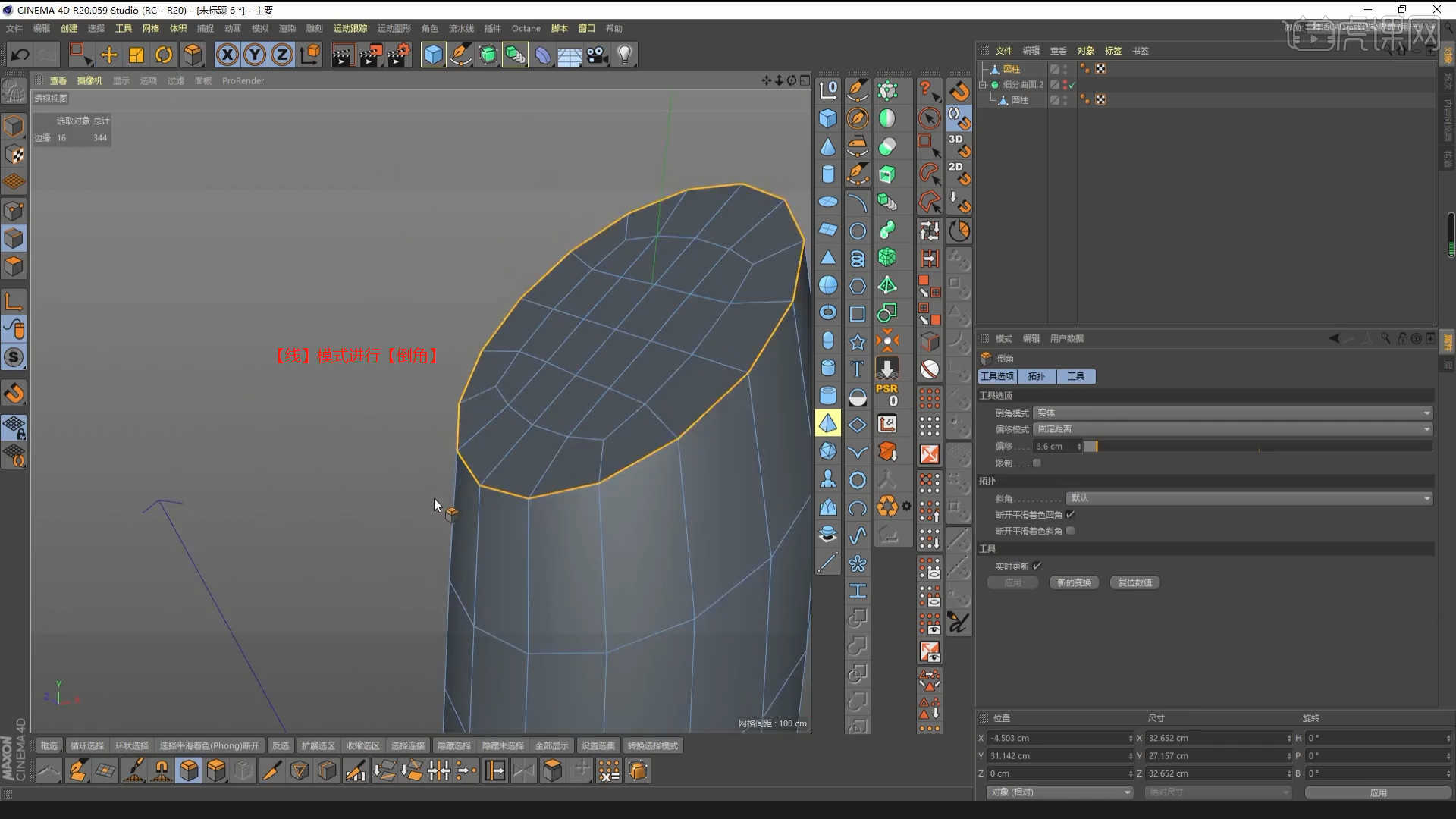
Task: Toggle 断开平滑着色圆角 checkbox
Action: coord(1070,514)
